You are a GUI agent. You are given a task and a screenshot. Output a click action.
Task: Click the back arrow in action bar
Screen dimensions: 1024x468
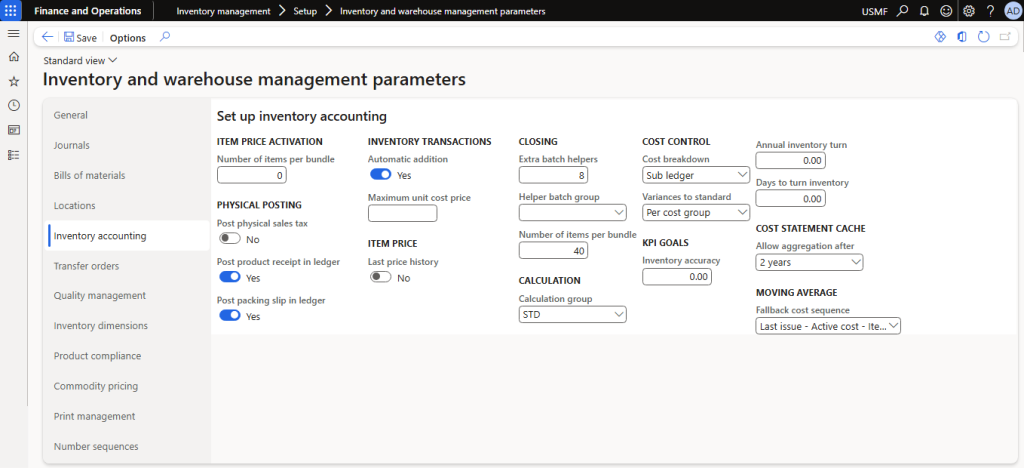(x=48, y=37)
